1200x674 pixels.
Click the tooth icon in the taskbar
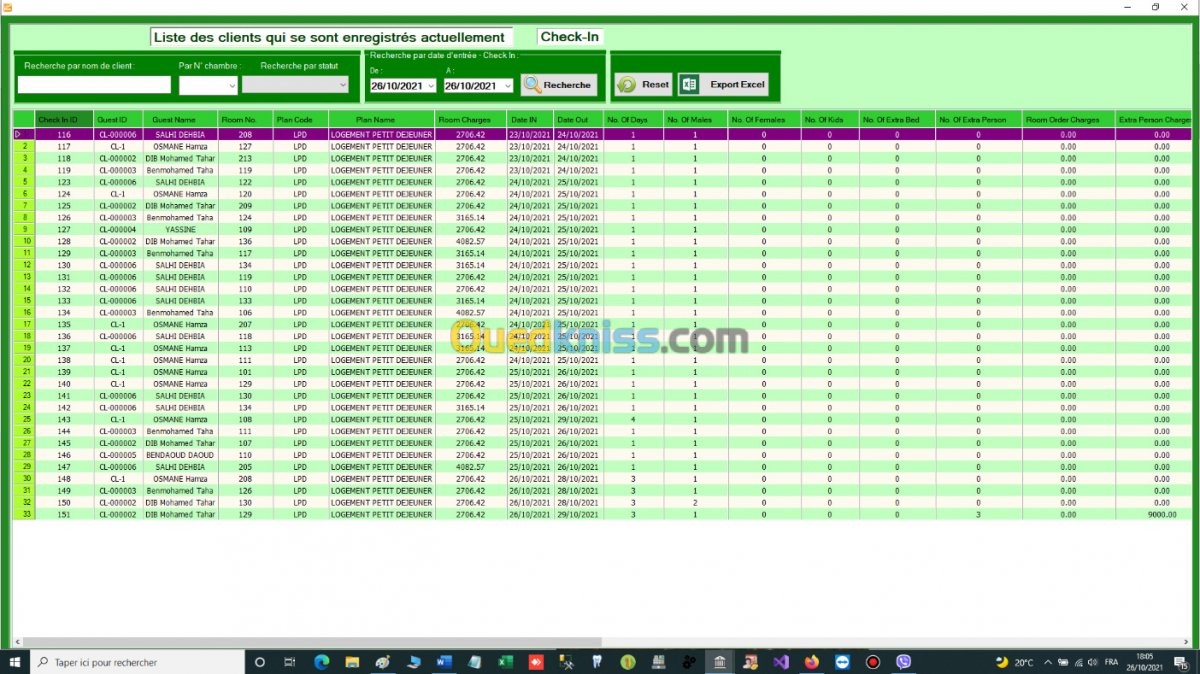[597, 662]
